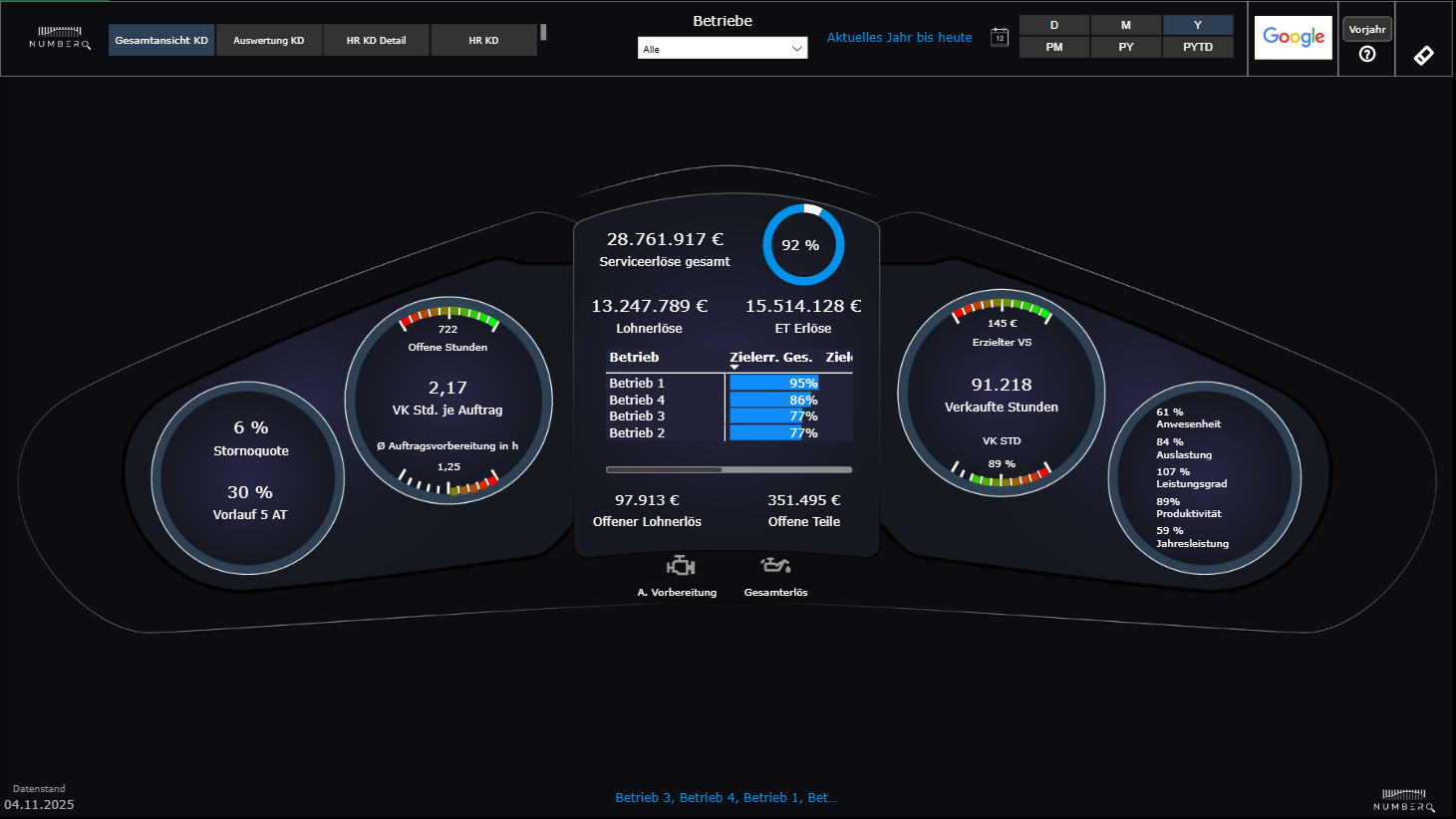1456x819 pixels.
Task: Open the HR KD Detail tab
Action: click(376, 41)
